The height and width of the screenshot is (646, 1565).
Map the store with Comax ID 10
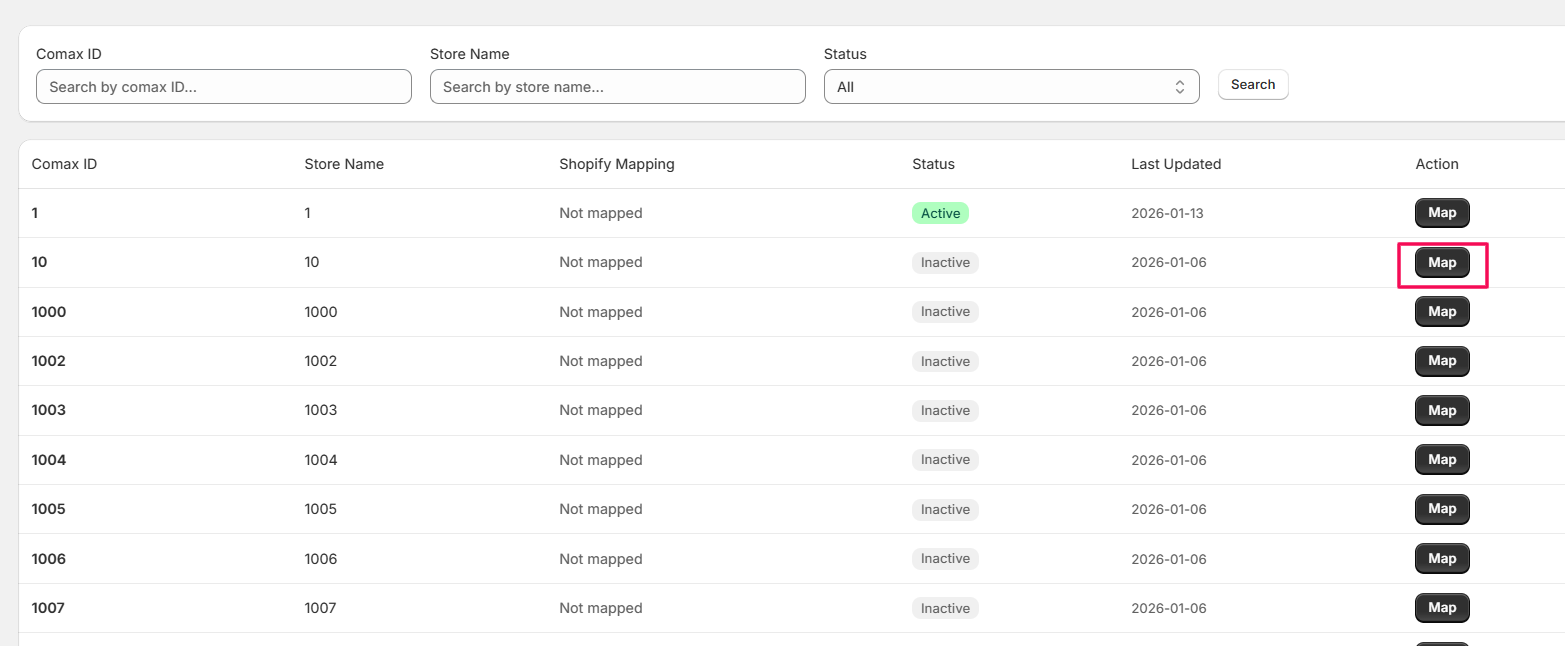(x=1441, y=263)
